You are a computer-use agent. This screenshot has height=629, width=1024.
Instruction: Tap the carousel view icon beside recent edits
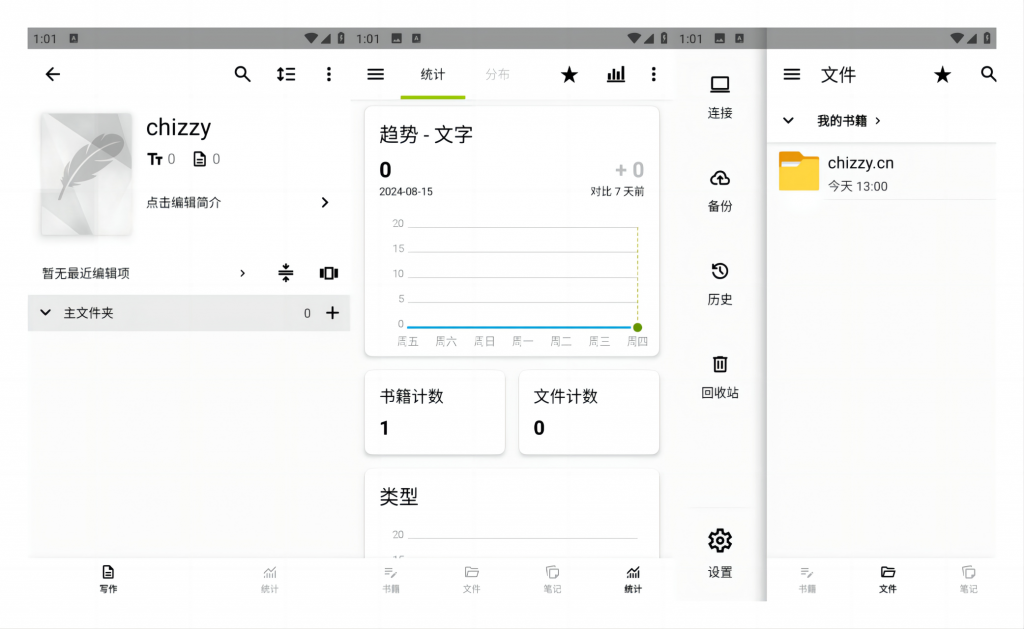(329, 273)
